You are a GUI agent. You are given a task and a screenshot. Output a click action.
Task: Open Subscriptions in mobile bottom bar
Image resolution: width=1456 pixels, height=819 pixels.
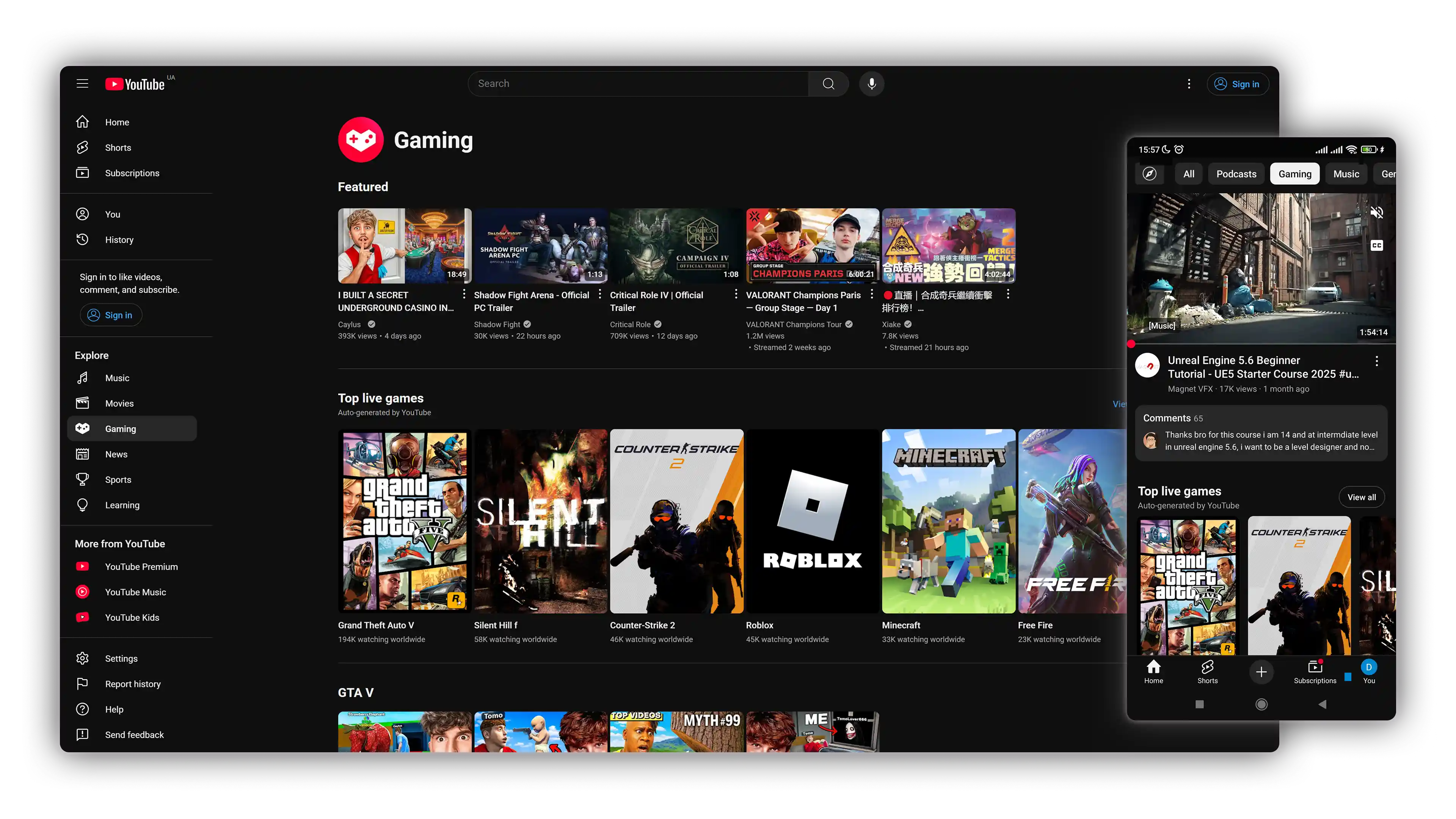[1315, 672]
